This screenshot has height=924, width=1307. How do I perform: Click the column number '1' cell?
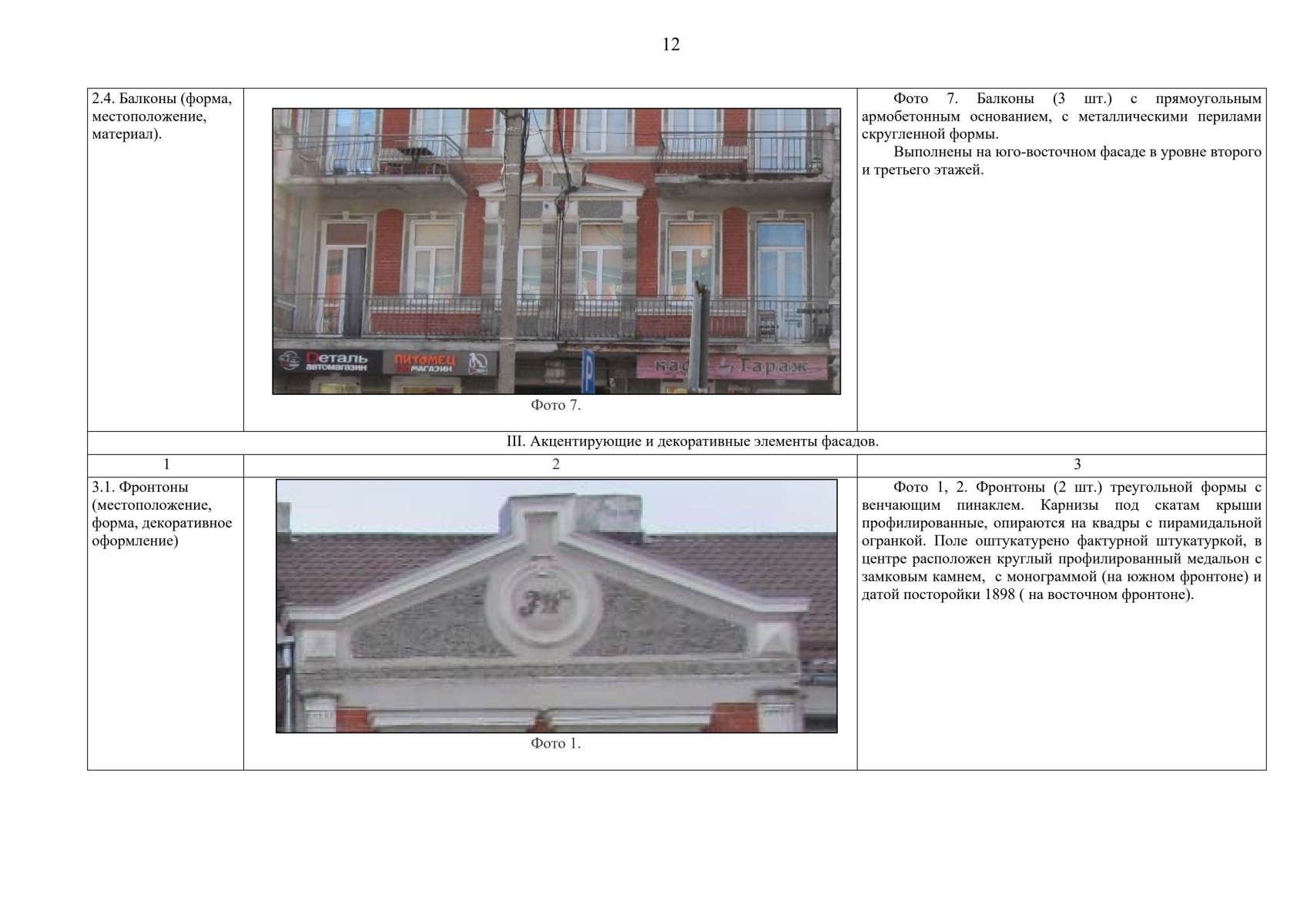[166, 464]
